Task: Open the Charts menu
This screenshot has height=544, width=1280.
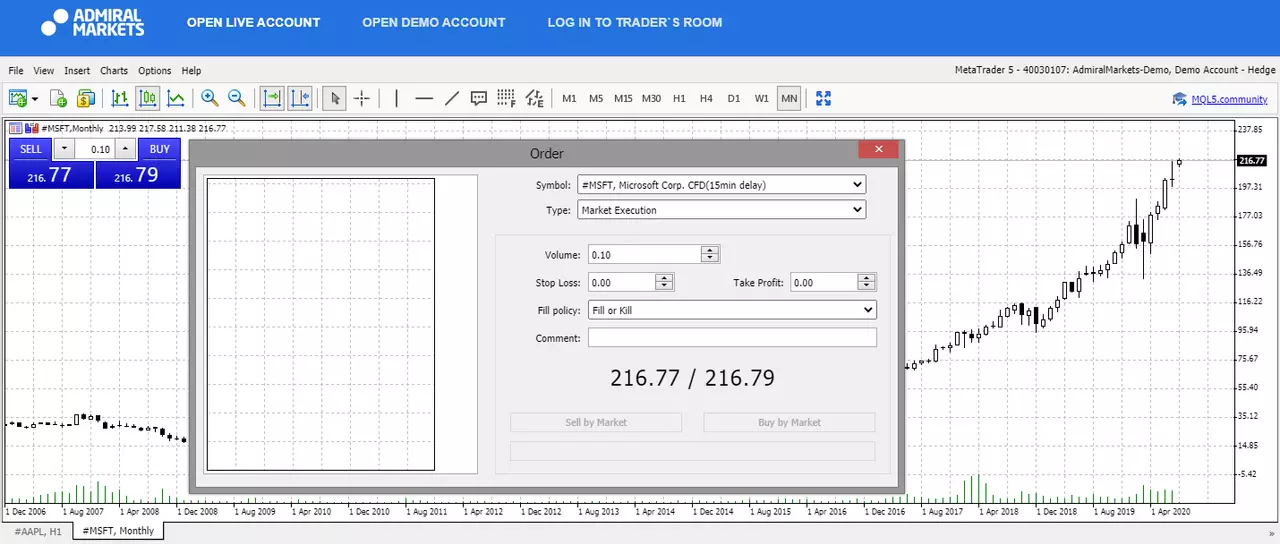Action: coord(114,71)
